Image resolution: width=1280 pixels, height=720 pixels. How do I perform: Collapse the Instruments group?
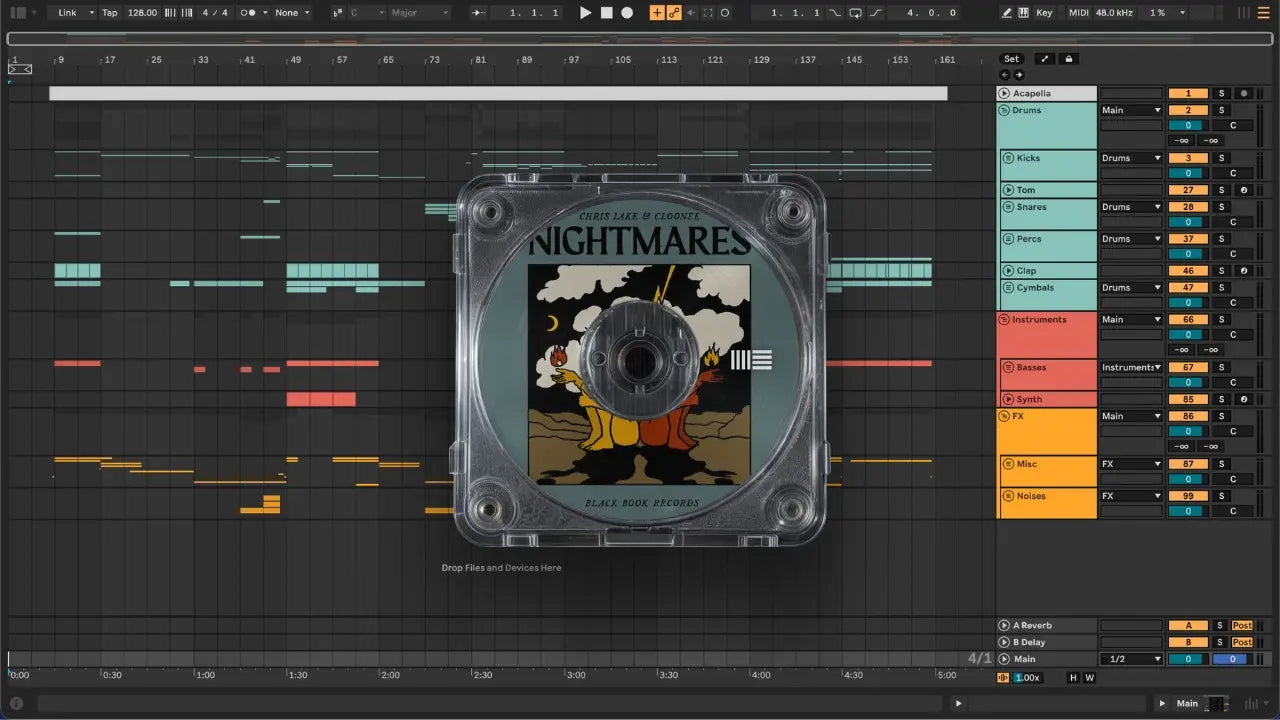[1004, 320]
